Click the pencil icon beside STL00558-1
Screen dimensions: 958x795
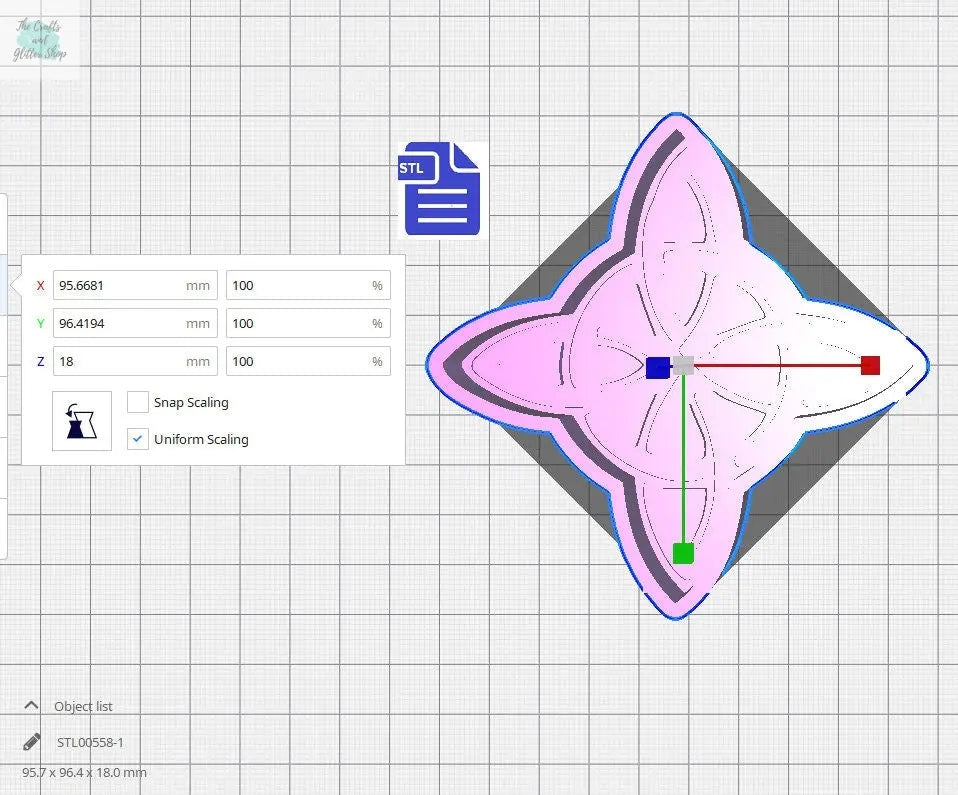[x=32, y=742]
